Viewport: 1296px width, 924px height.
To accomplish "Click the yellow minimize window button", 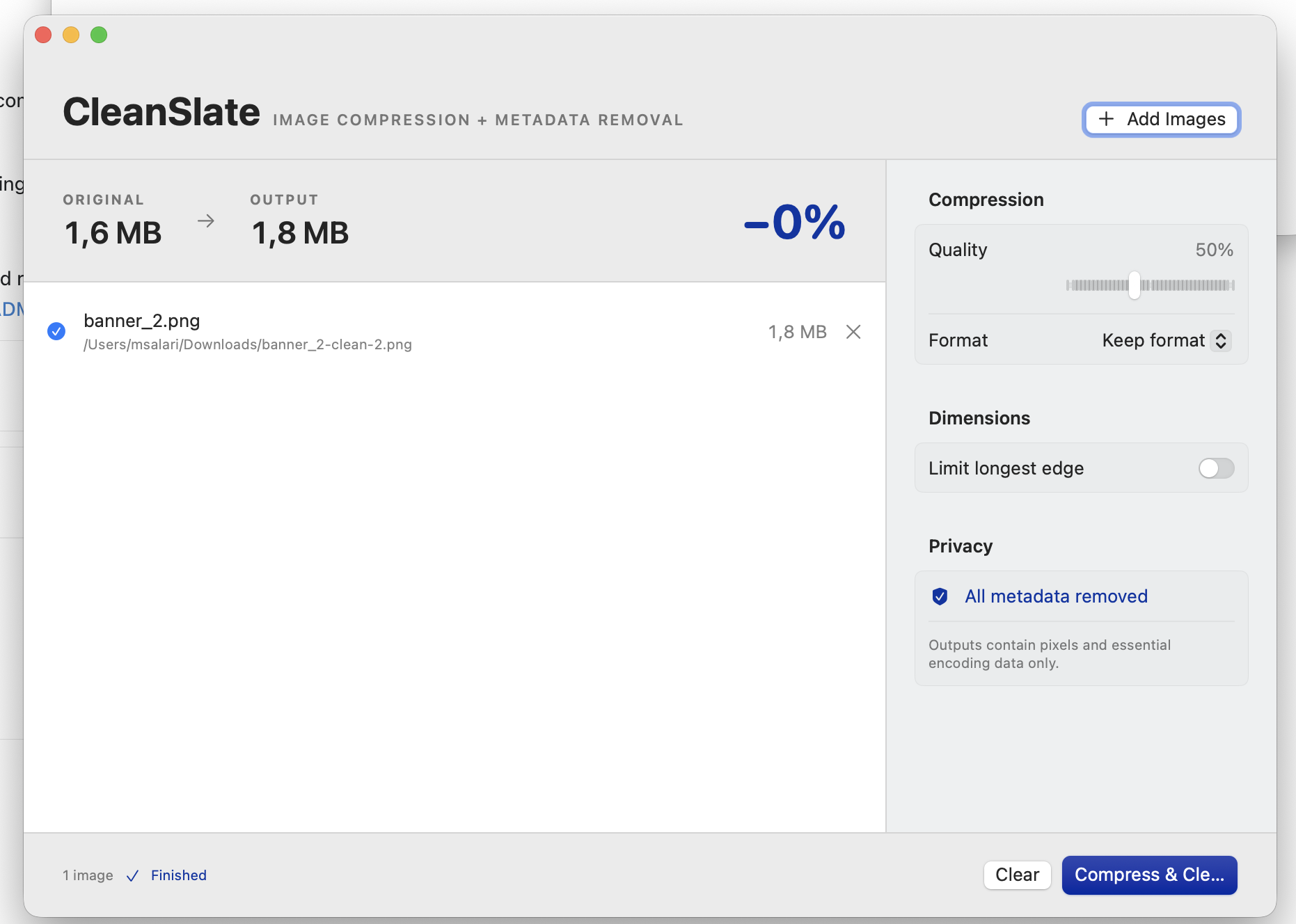I will [71, 35].
